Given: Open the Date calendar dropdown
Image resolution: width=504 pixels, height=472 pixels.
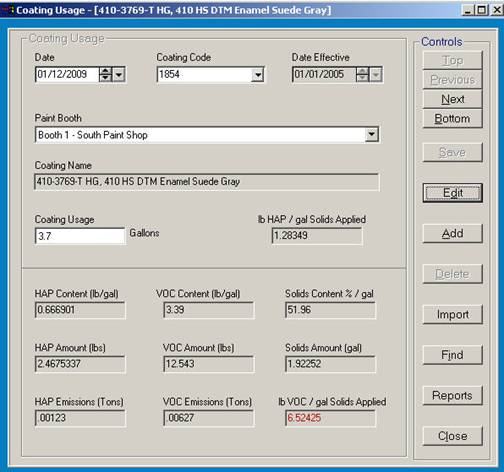Looking at the screenshot, I should 119,74.
